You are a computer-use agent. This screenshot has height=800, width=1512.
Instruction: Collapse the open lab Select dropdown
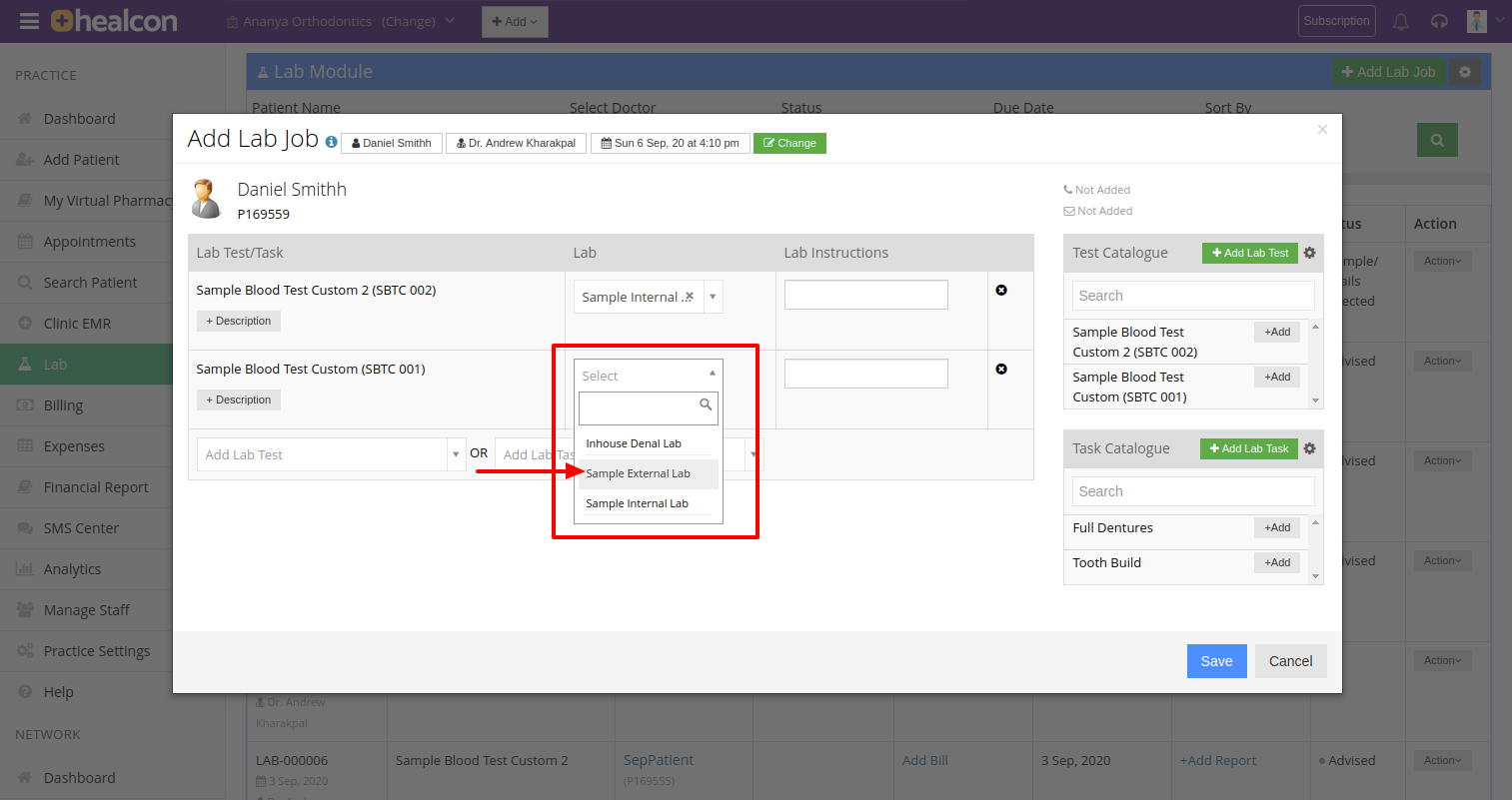tap(712, 374)
